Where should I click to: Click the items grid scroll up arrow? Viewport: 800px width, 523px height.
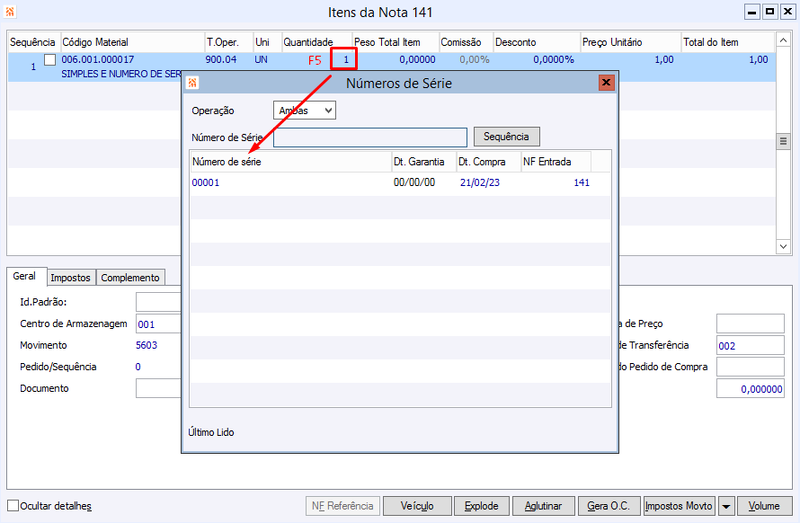point(783,40)
